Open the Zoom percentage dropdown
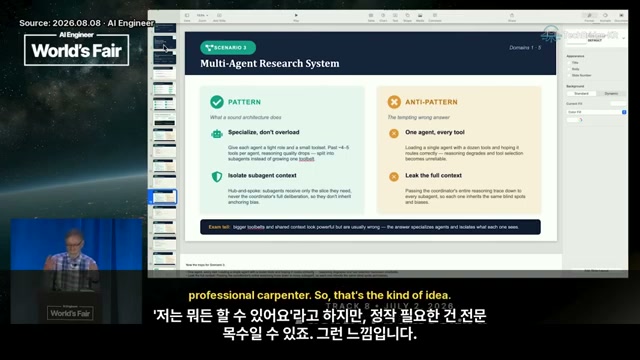Viewport: 640px width, 360px height. pos(202,17)
